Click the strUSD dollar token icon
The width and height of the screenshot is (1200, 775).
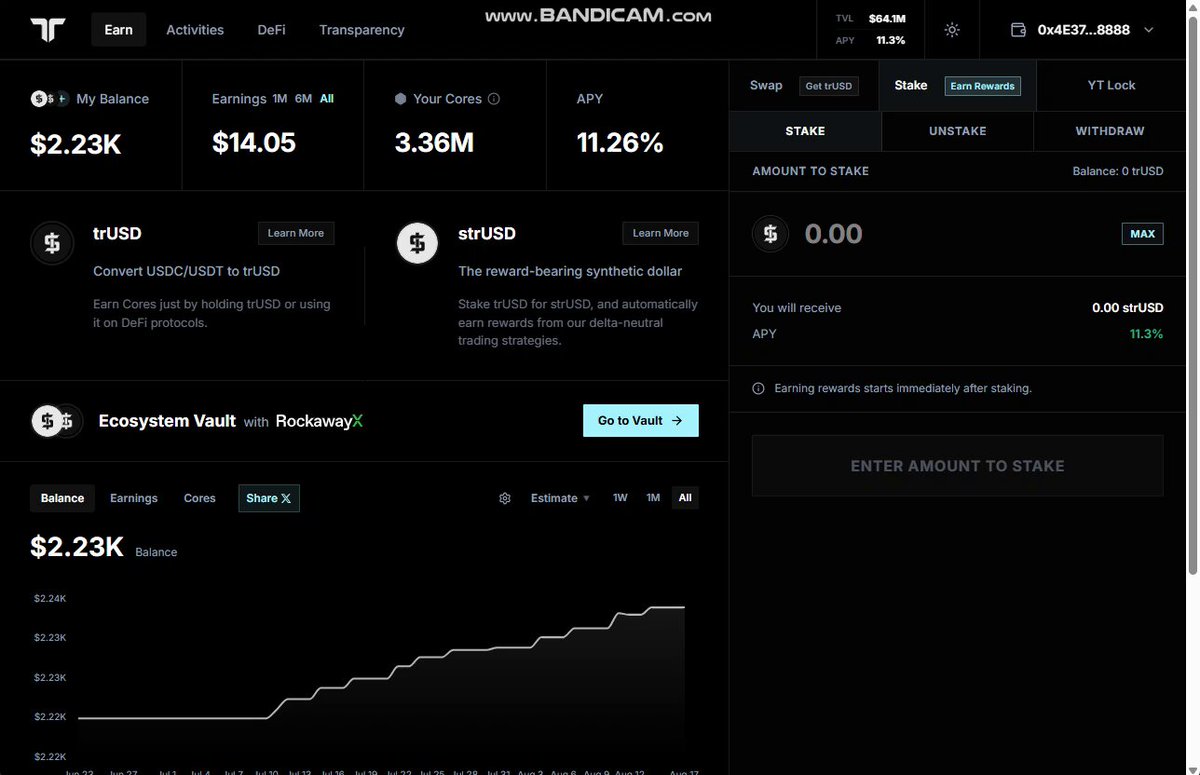(x=417, y=243)
